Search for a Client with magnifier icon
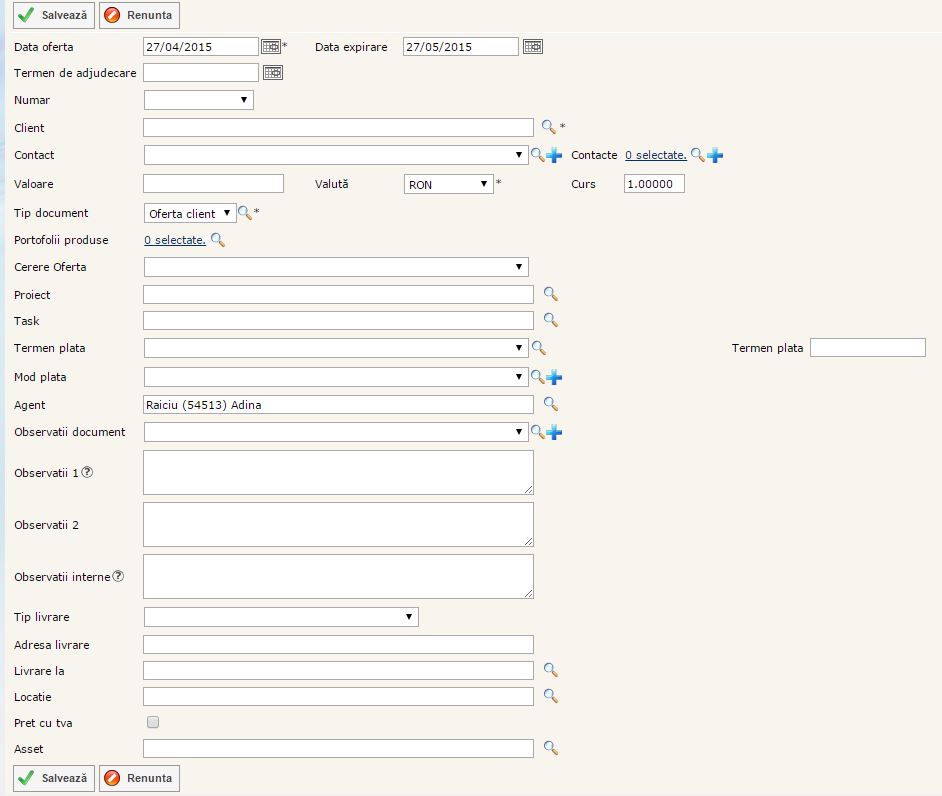 pos(548,127)
